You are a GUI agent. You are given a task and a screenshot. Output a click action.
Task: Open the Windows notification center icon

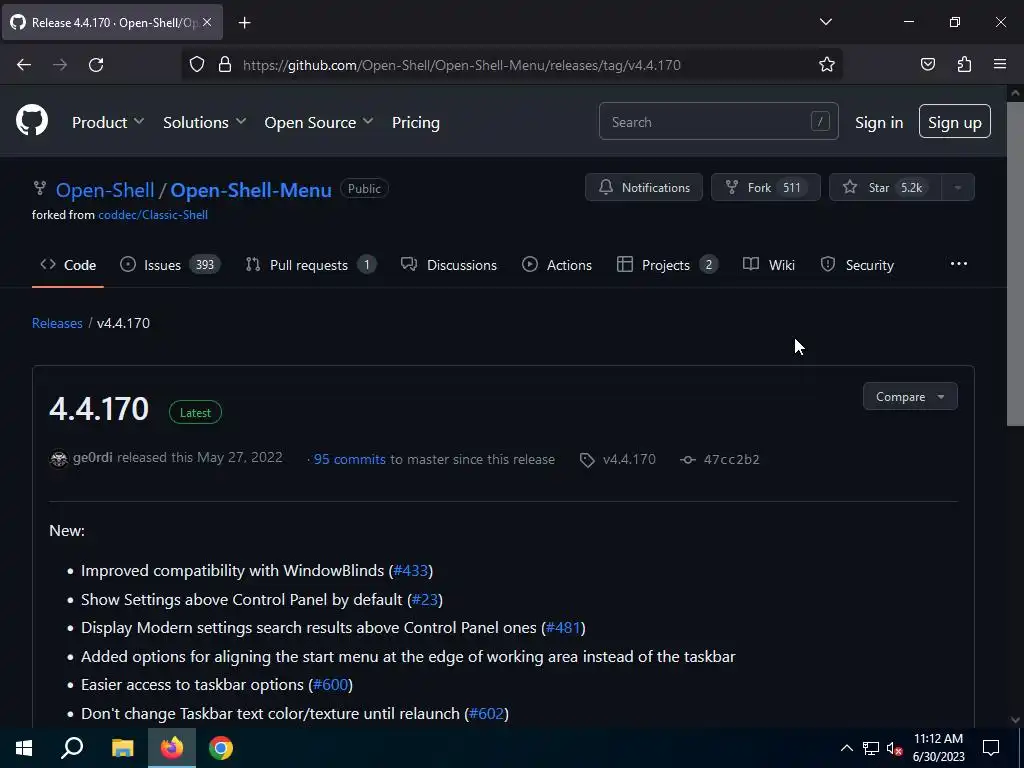(x=991, y=748)
